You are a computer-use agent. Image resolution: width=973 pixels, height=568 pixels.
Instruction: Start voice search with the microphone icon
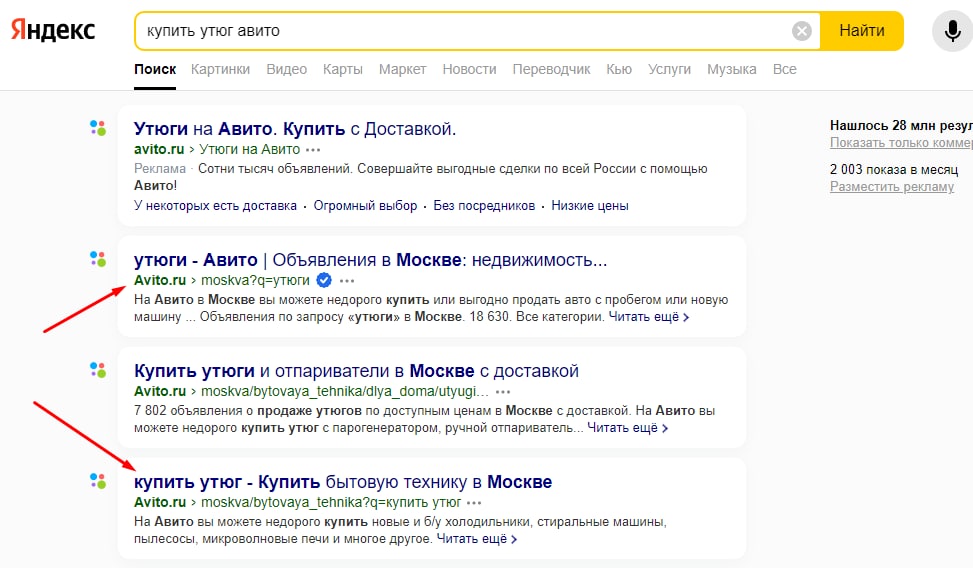953,30
